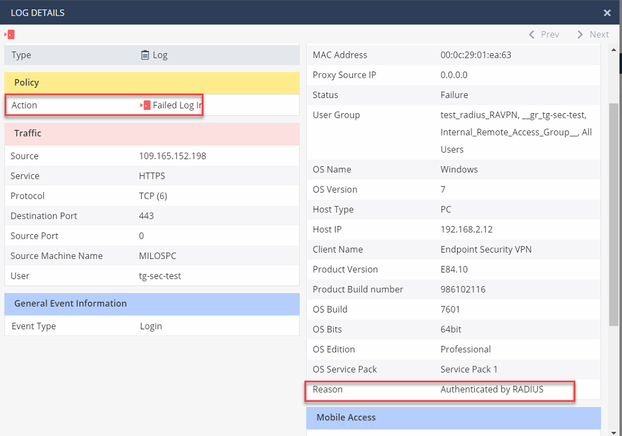Click the Failed Log In action icon
Image resolution: width=622 pixels, height=436 pixels.
145,105
